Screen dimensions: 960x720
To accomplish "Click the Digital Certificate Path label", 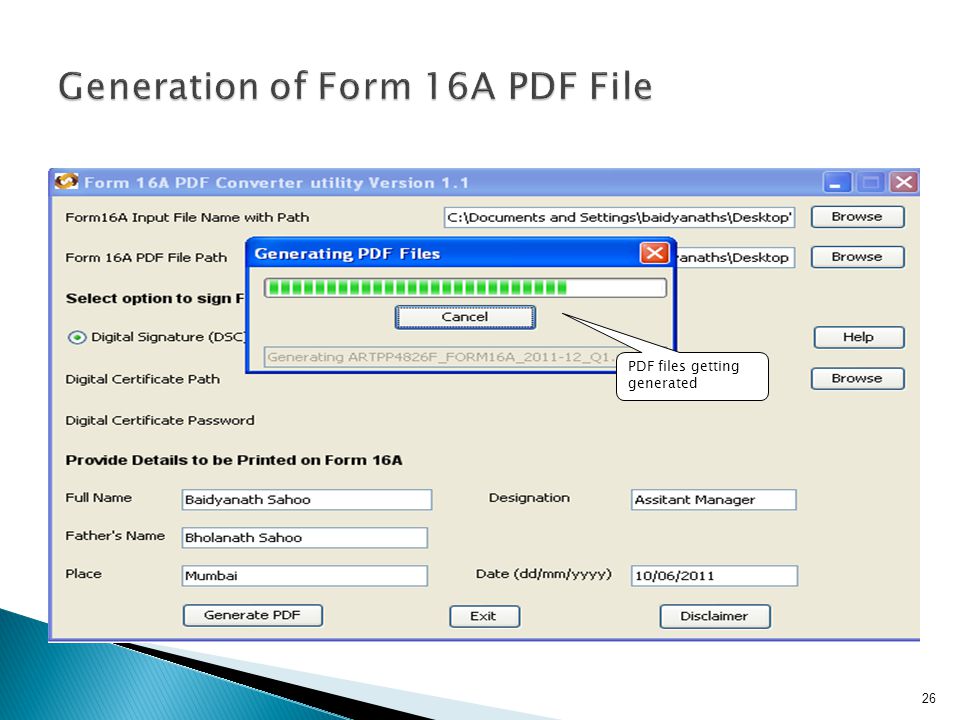I will click(x=143, y=380).
